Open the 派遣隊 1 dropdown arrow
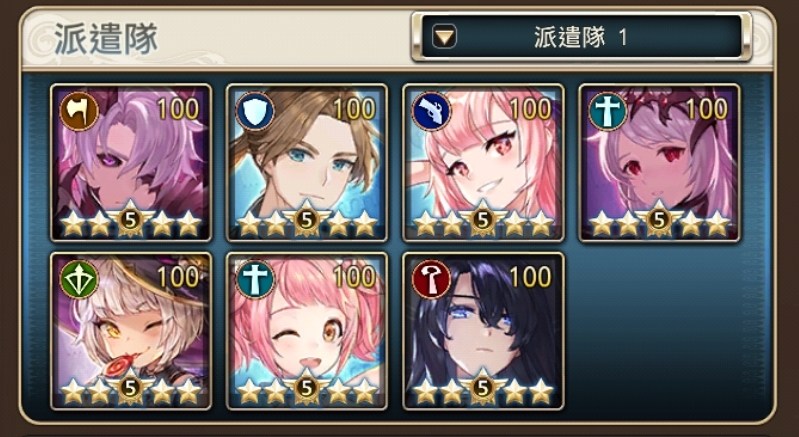This screenshot has height=437, width=799. pyautogui.click(x=444, y=37)
